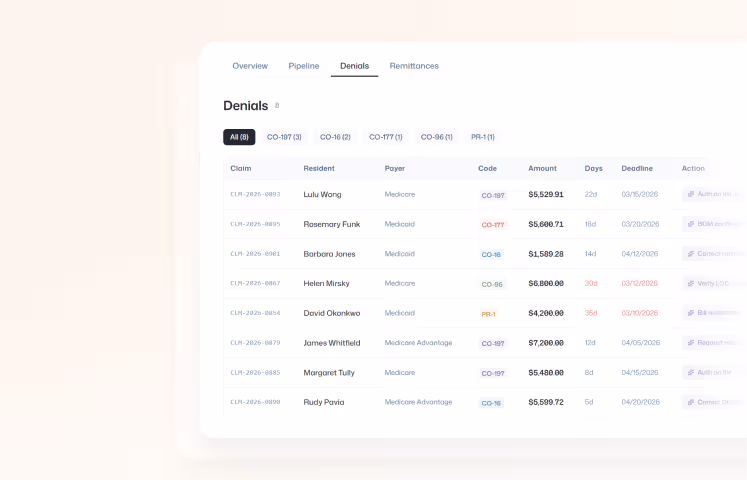Select resident name Rudy Pavia
The image size is (747, 480).
point(323,402)
